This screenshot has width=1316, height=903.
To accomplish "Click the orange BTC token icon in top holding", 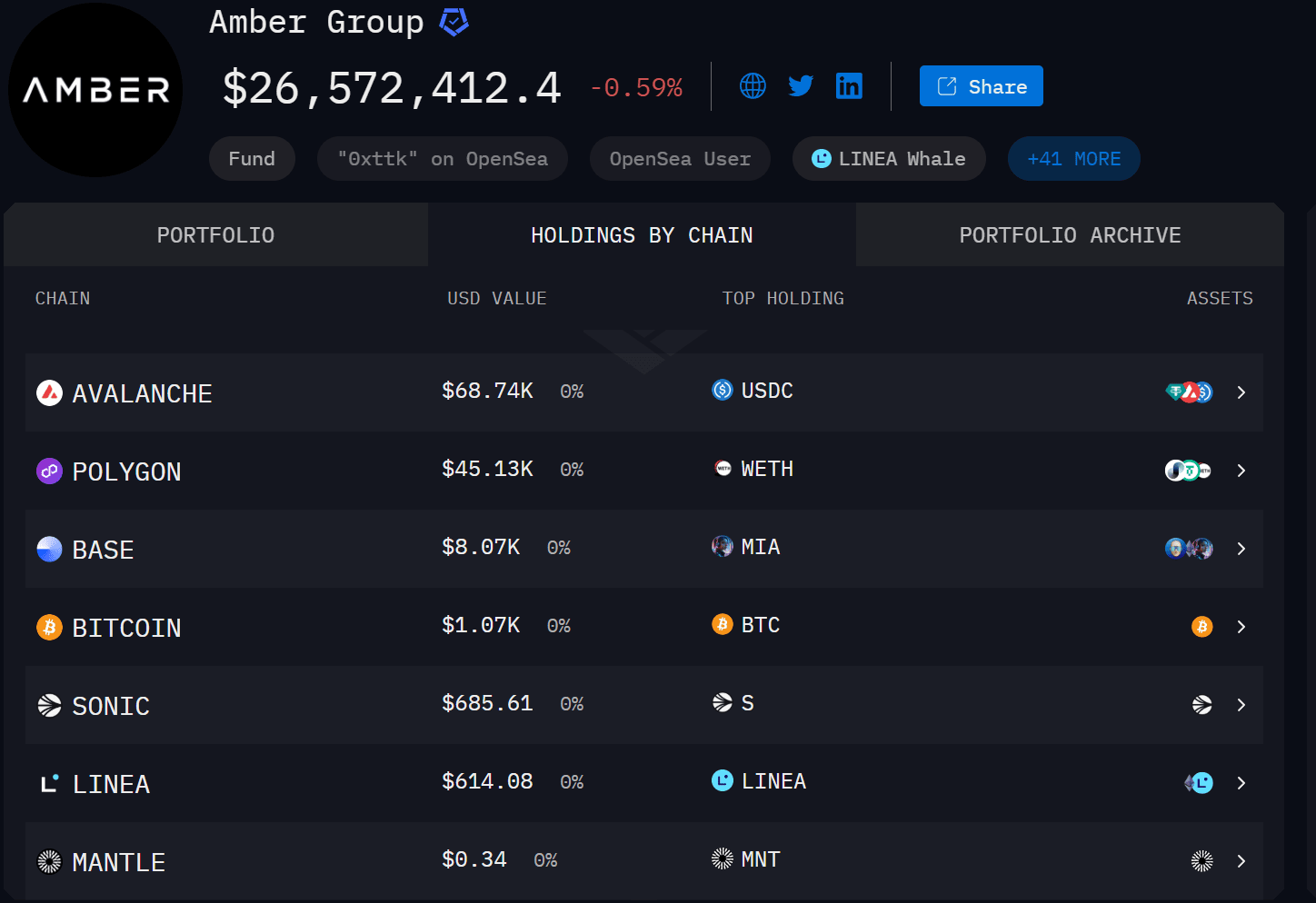I will coord(723,625).
